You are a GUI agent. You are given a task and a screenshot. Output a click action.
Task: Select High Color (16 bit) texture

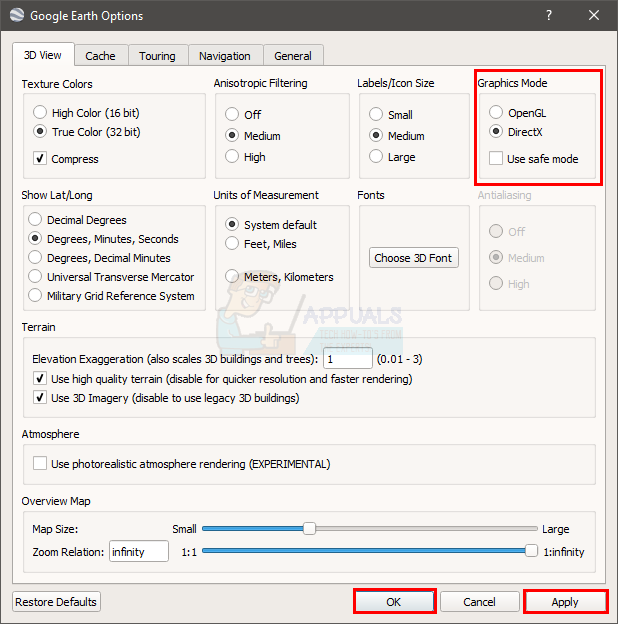tap(40, 113)
